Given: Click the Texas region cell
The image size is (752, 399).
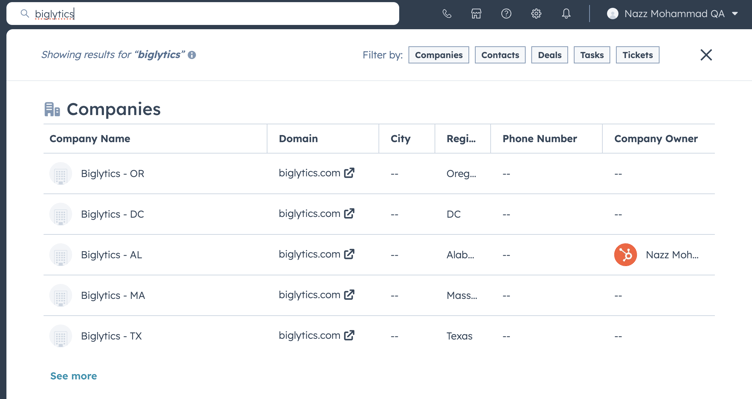Looking at the screenshot, I should (459, 336).
